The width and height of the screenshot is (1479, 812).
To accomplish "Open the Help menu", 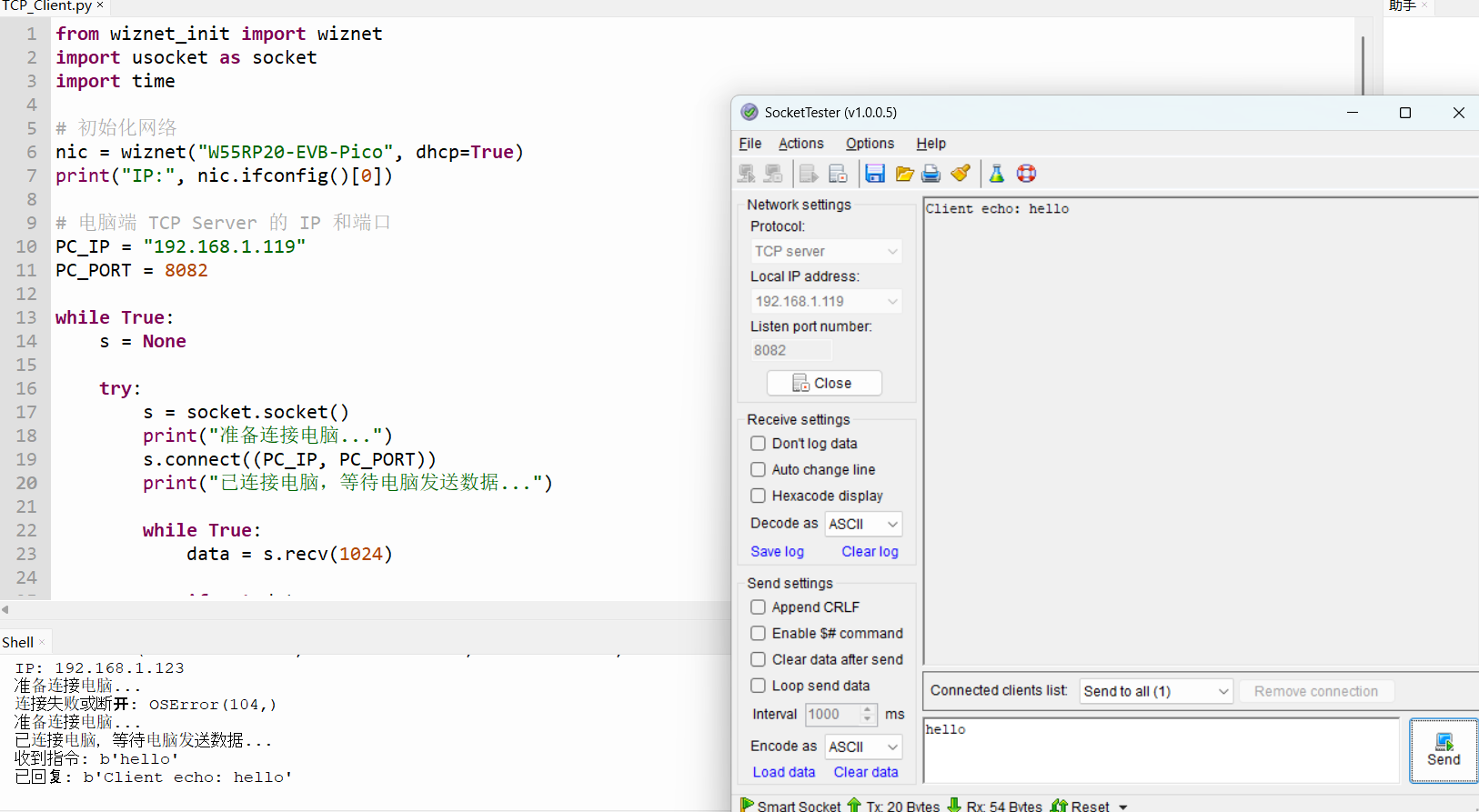I will coord(931,144).
